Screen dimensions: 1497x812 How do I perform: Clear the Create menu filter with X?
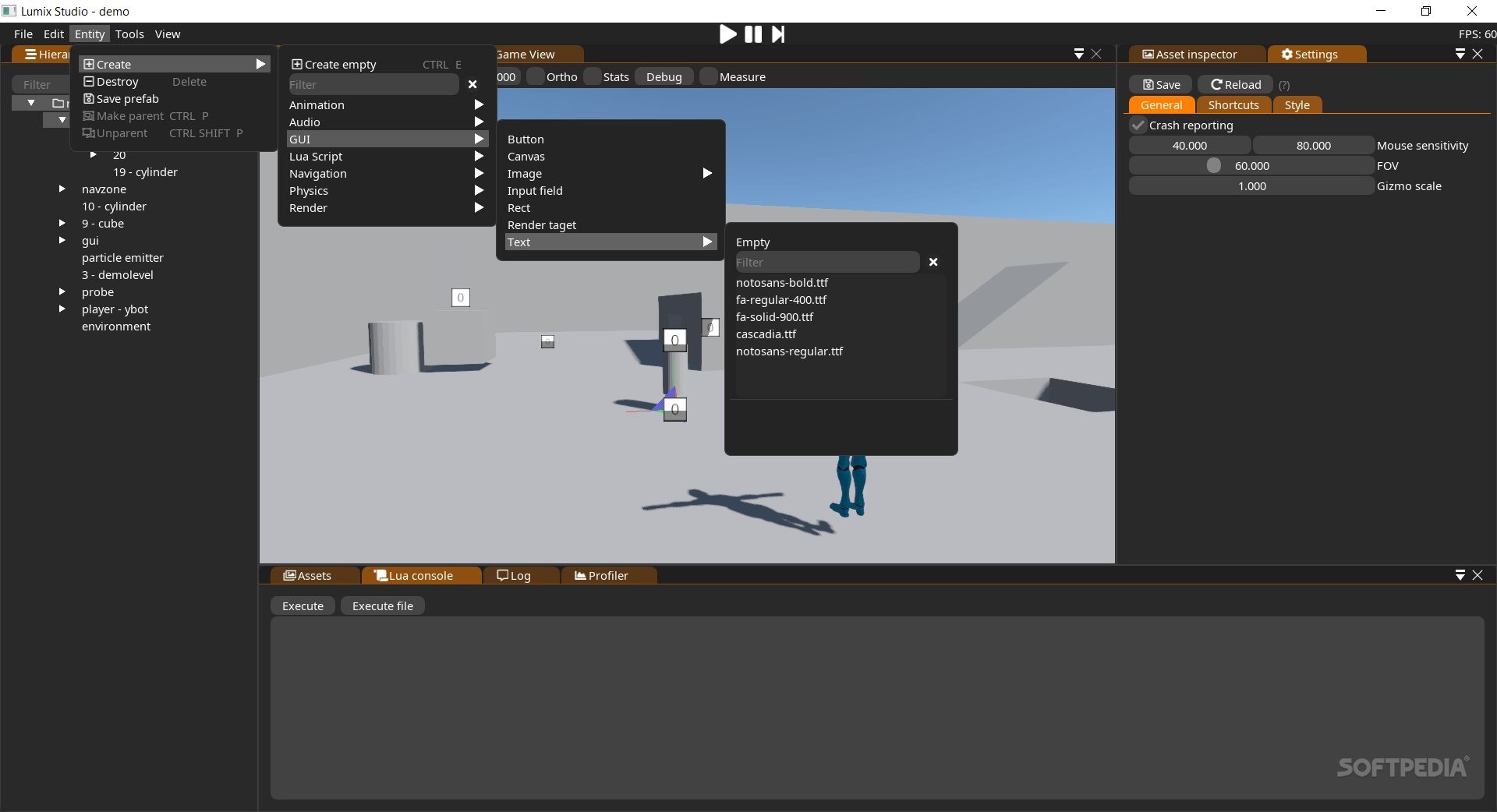coord(472,84)
